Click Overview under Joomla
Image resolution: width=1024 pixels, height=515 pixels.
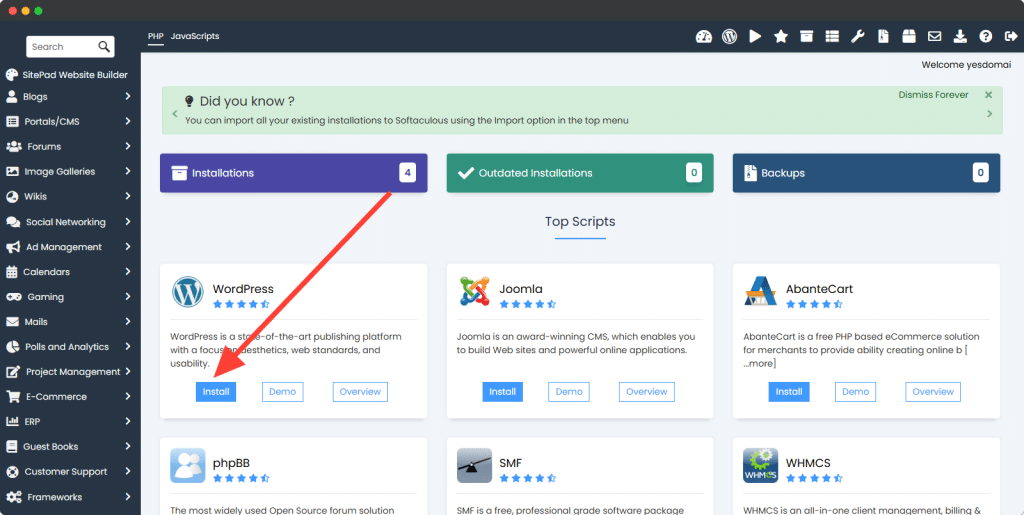click(x=647, y=392)
